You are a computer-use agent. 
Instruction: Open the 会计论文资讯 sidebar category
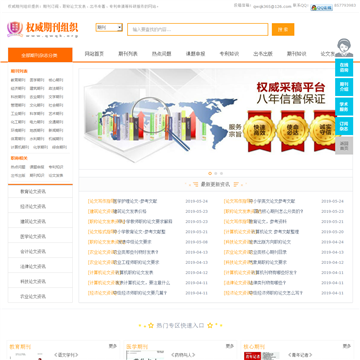click(40, 252)
